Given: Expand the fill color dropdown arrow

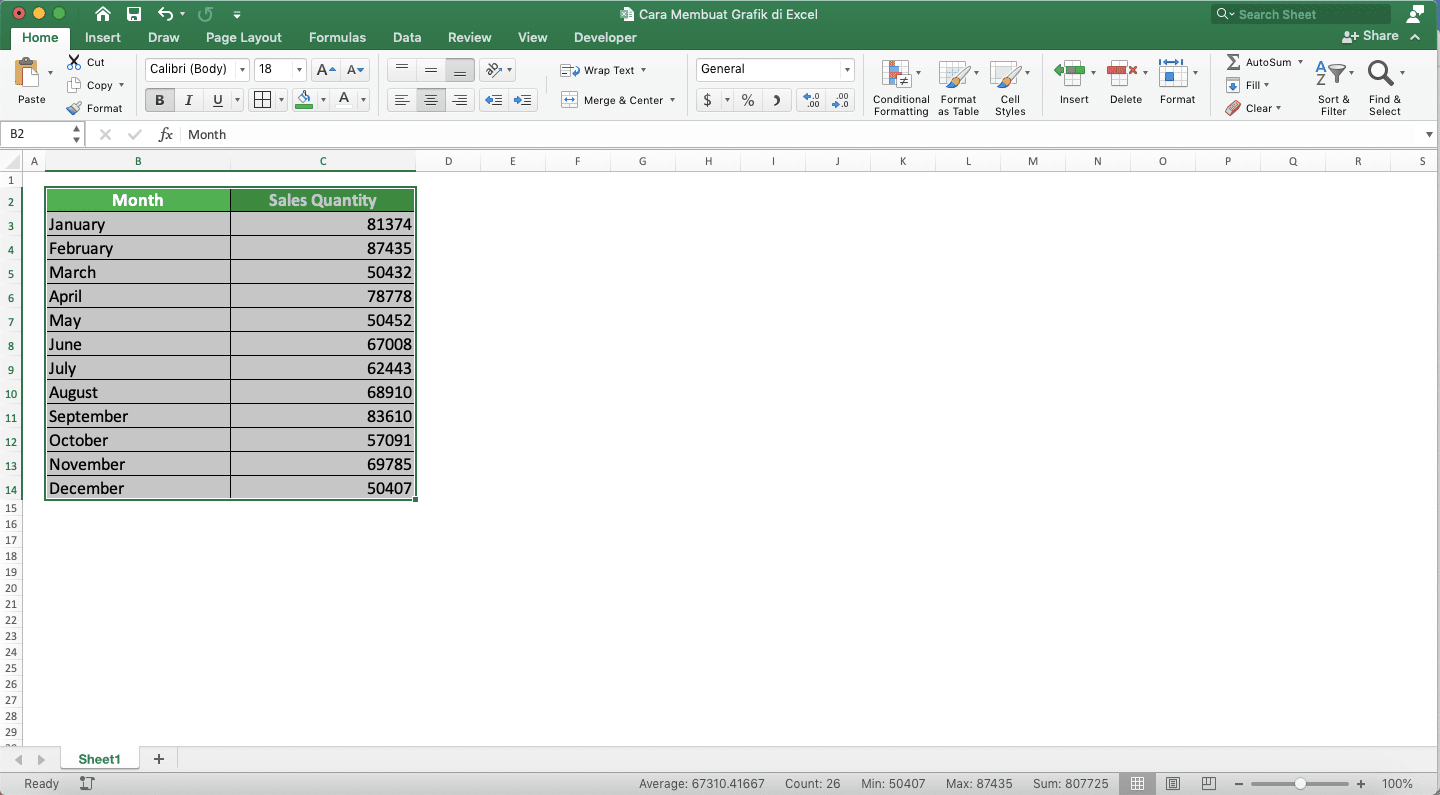Looking at the screenshot, I should click(x=323, y=100).
